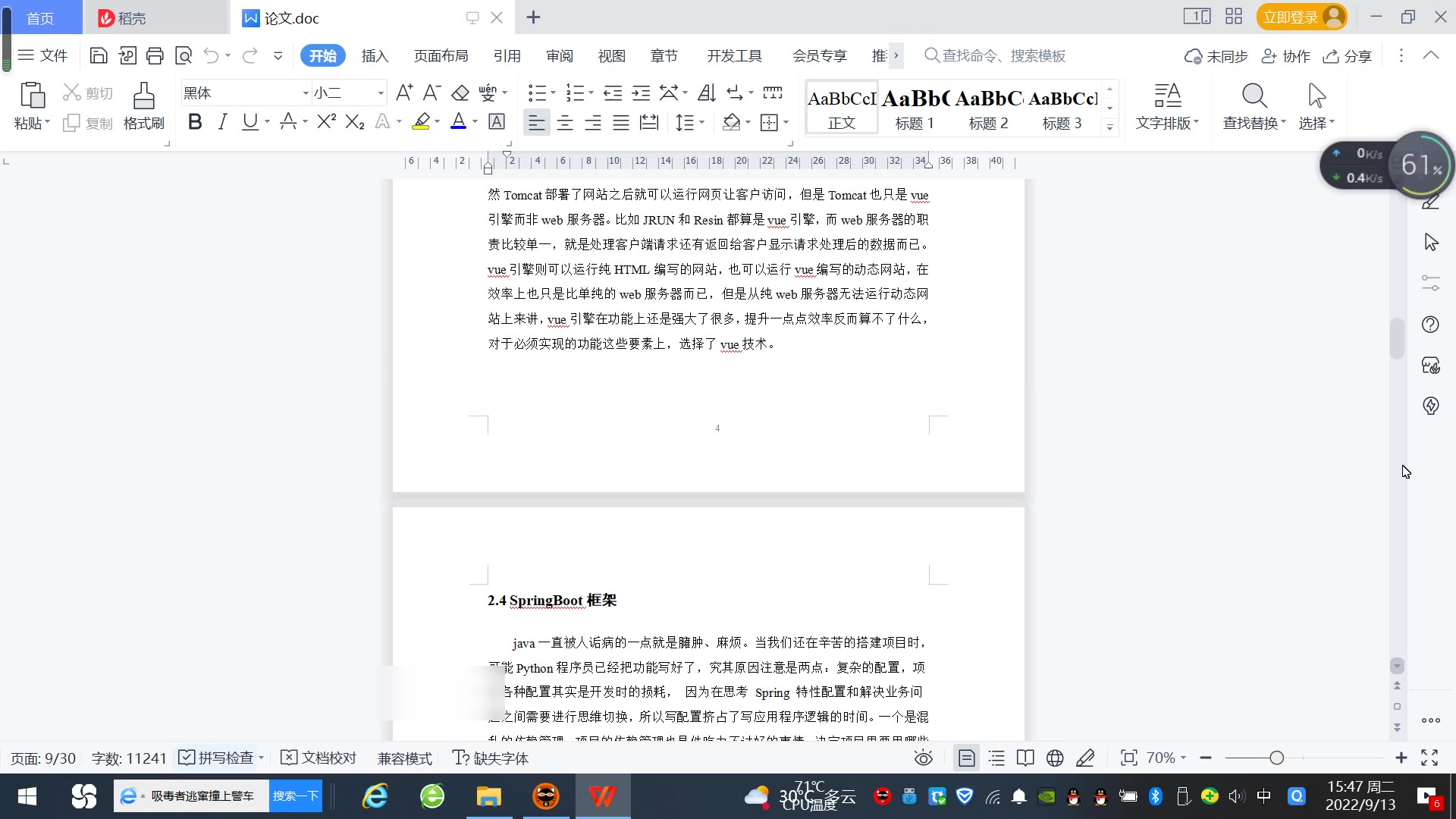
Task: Click the eye protection mode icon
Action: coord(923,758)
